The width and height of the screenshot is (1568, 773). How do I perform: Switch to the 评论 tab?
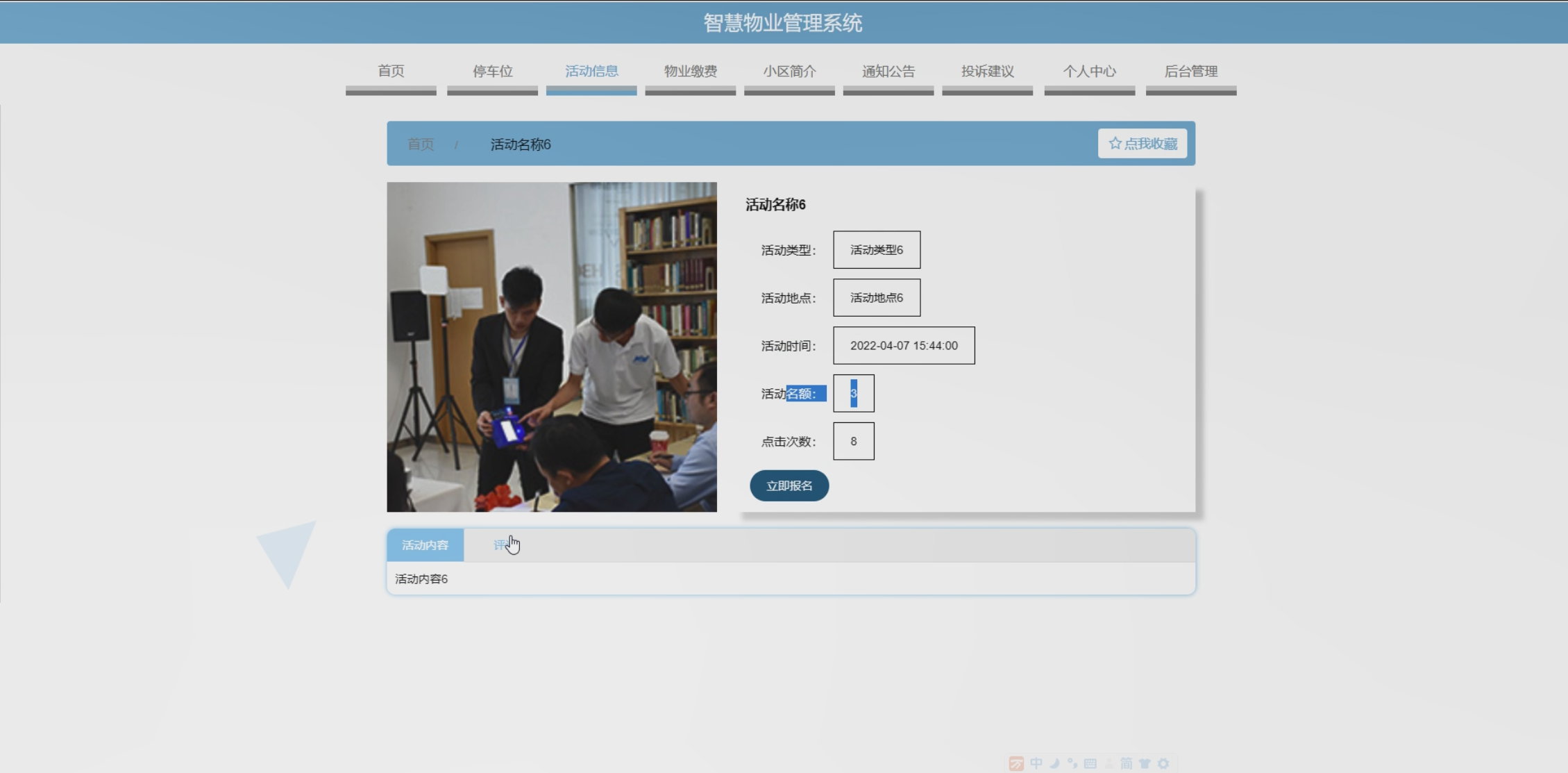click(x=501, y=545)
